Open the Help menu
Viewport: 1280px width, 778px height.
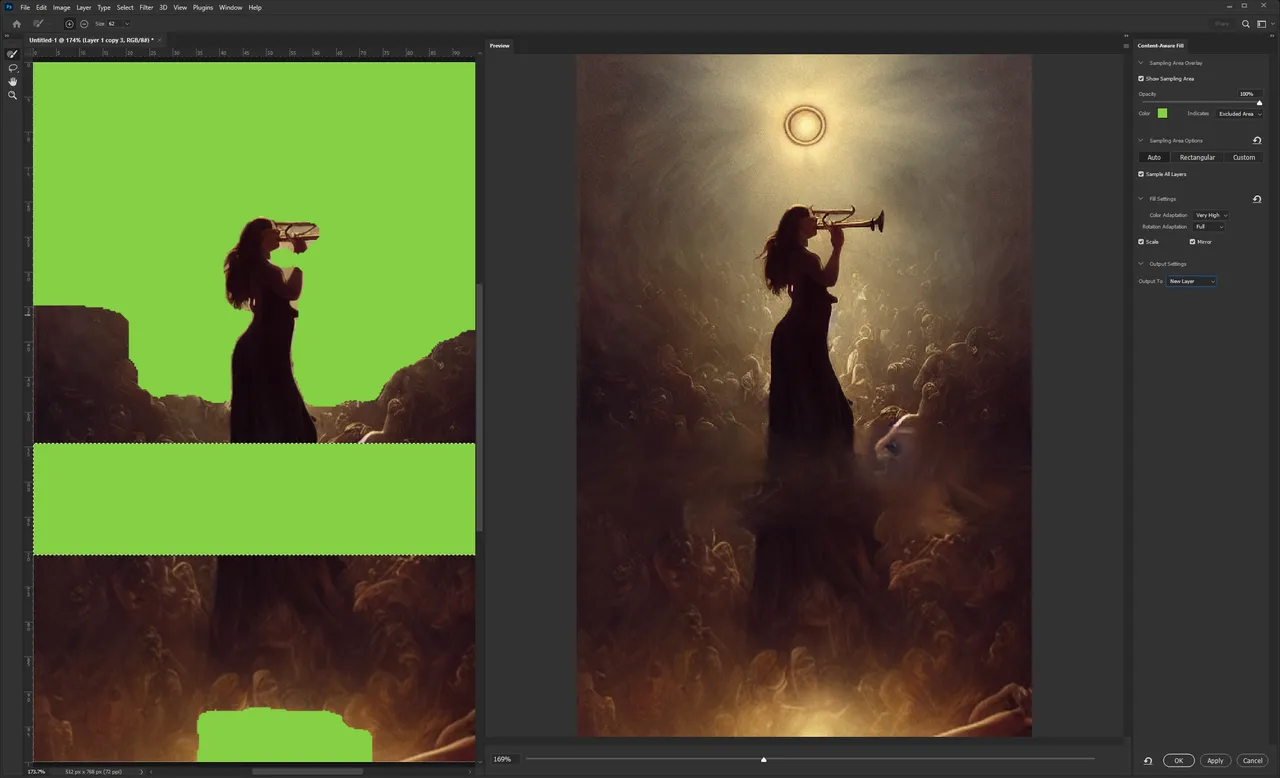click(x=255, y=7)
